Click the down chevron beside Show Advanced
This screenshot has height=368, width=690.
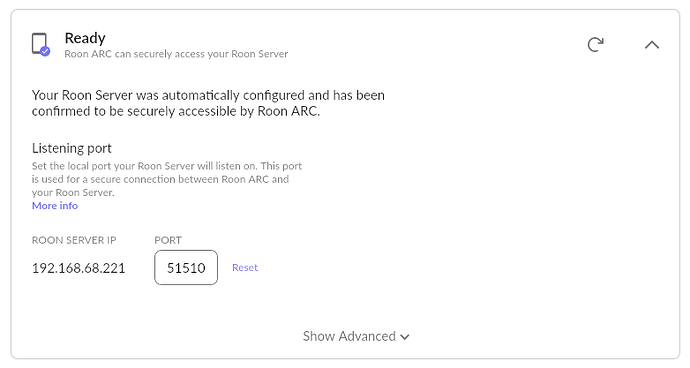tap(405, 337)
